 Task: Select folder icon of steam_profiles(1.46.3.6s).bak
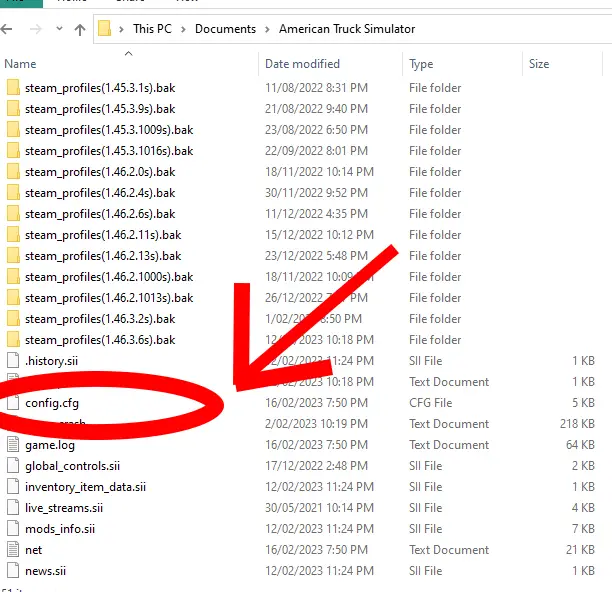[13, 340]
